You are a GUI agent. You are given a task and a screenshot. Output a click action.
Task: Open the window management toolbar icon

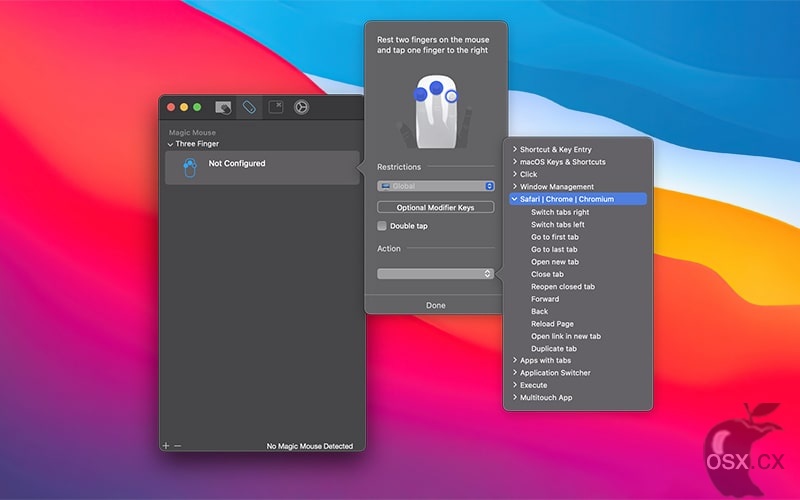[276, 107]
